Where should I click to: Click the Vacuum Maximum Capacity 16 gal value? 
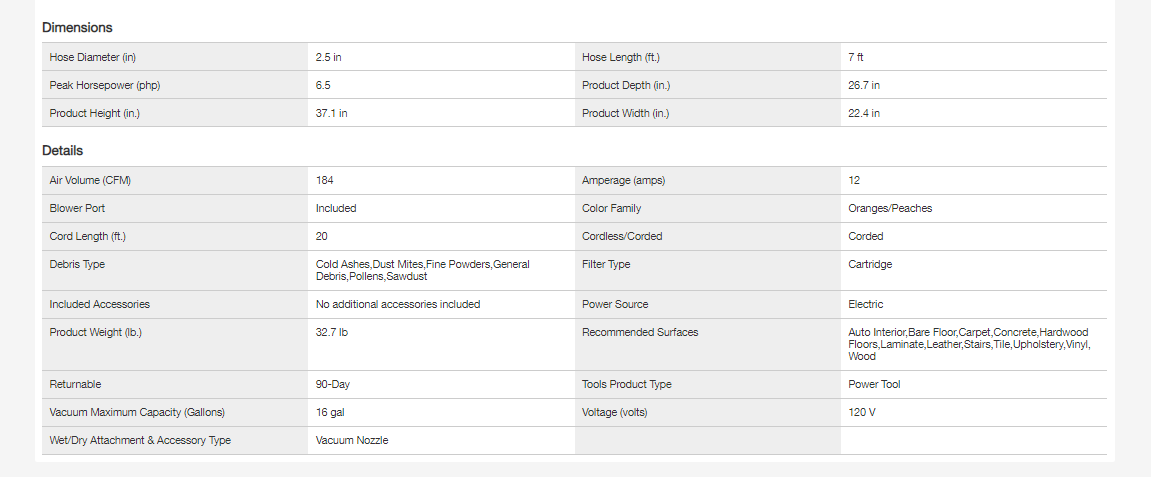pos(330,412)
